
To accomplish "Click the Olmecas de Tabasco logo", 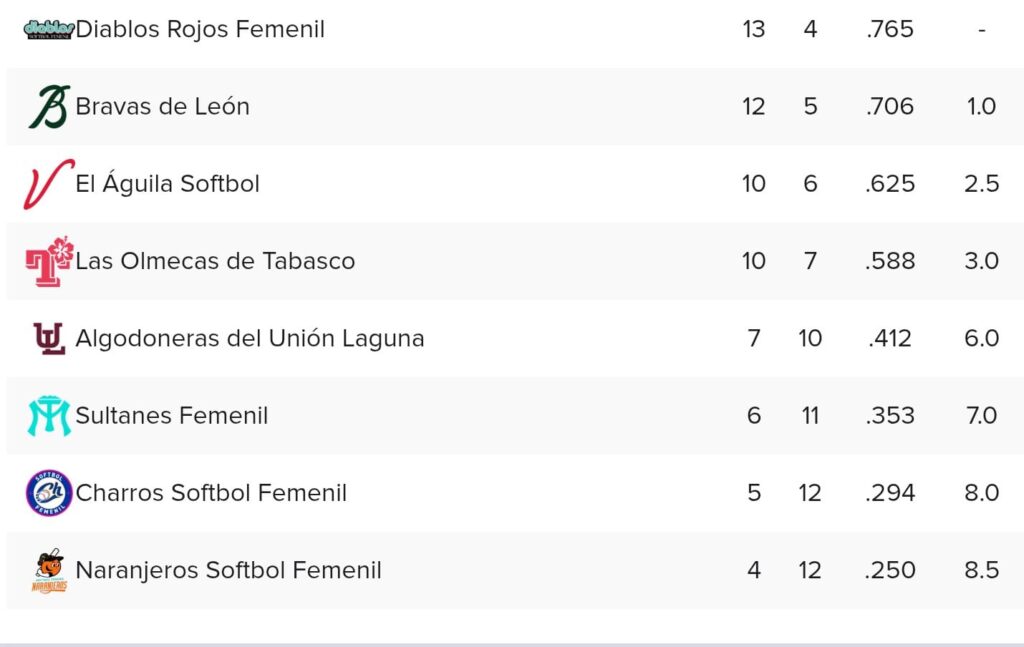I will (49, 261).
